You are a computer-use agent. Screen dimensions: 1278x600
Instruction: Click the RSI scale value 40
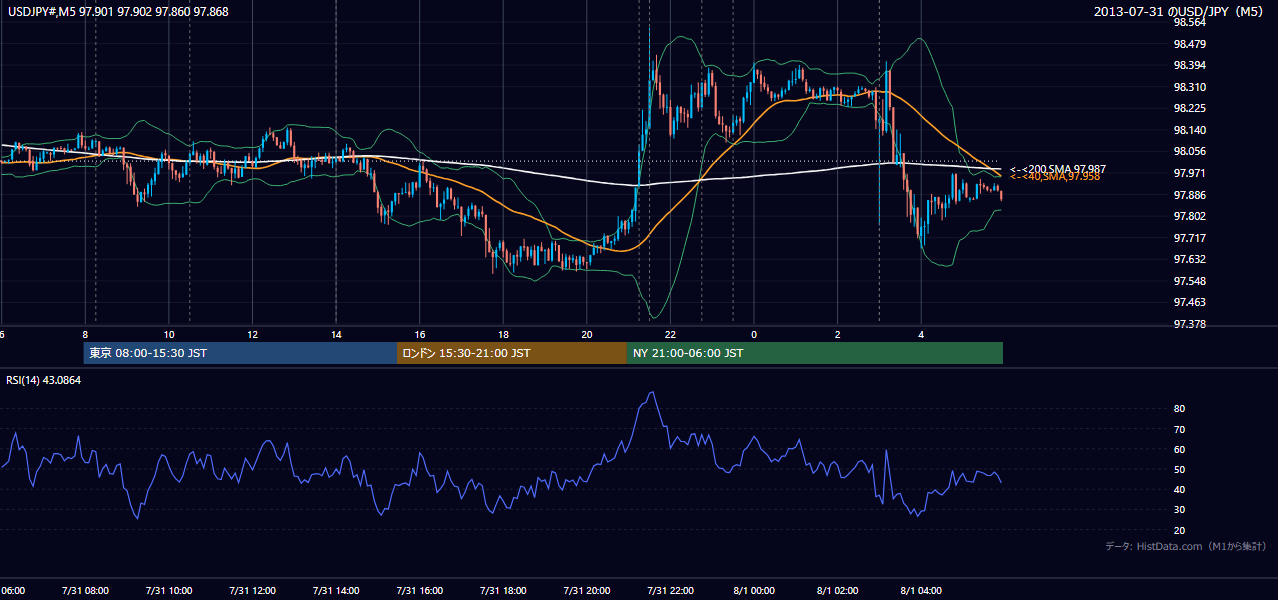[1179, 490]
